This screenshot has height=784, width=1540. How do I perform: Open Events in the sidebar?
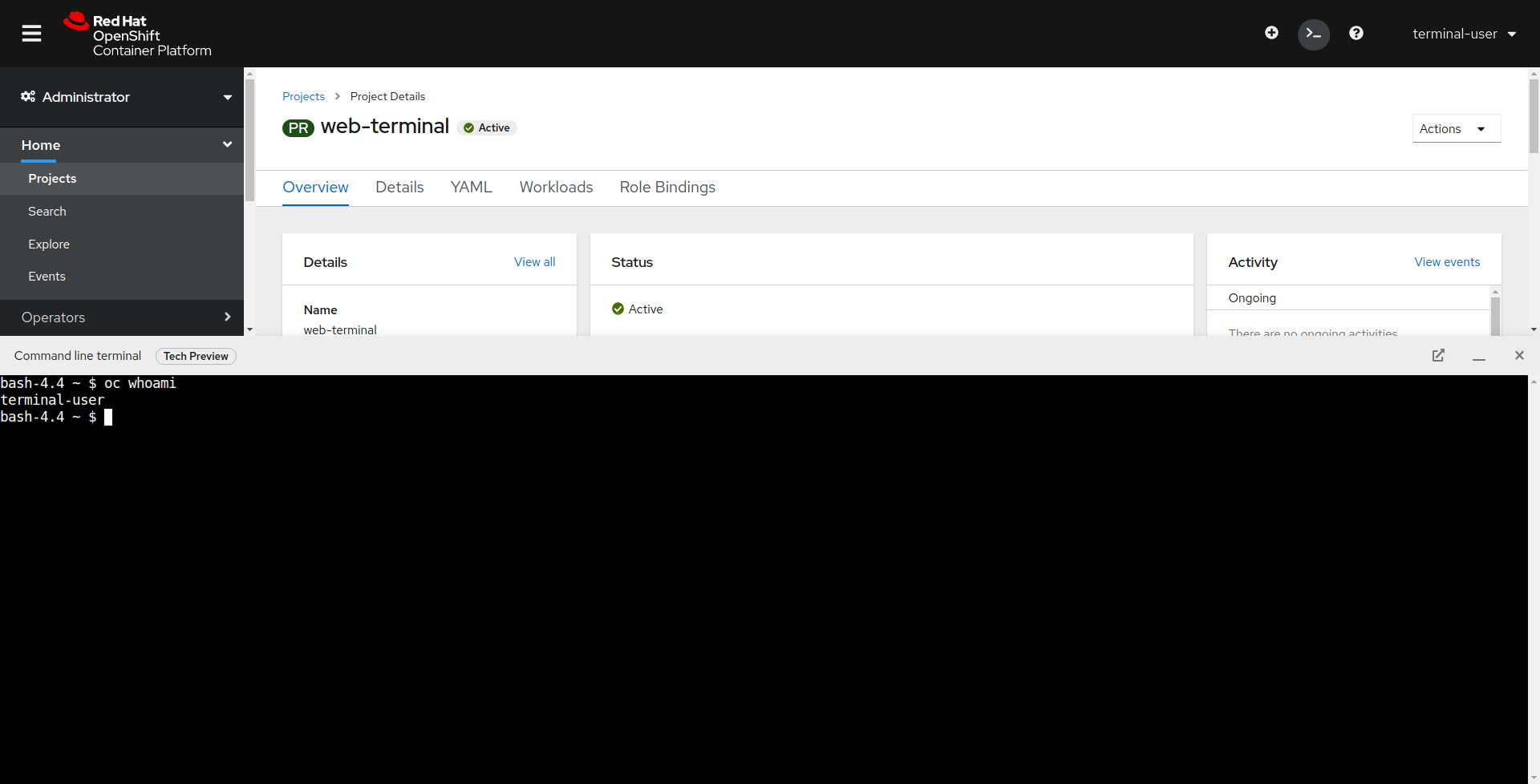[x=122, y=277]
